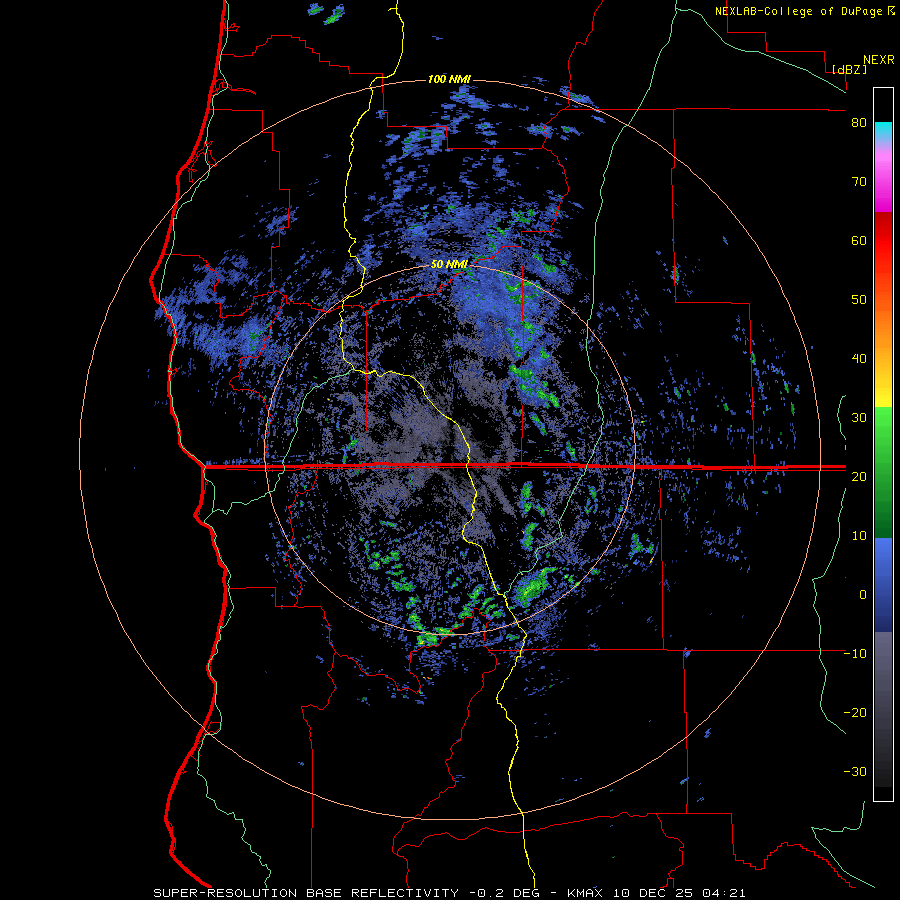Click the 40 value on dBZ scale
Image resolution: width=900 pixels, height=900 pixels.
point(859,359)
